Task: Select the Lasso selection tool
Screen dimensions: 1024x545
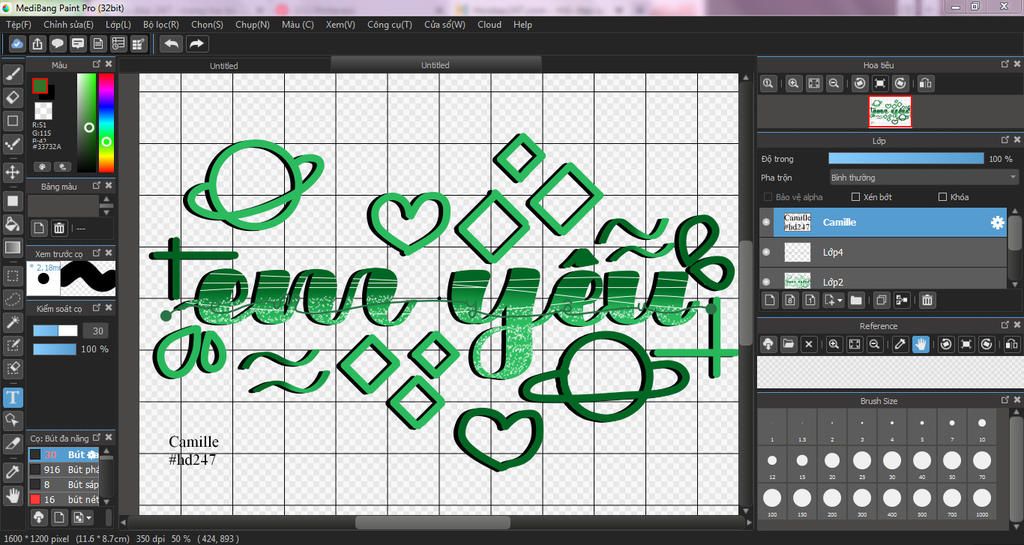Action: [13, 299]
